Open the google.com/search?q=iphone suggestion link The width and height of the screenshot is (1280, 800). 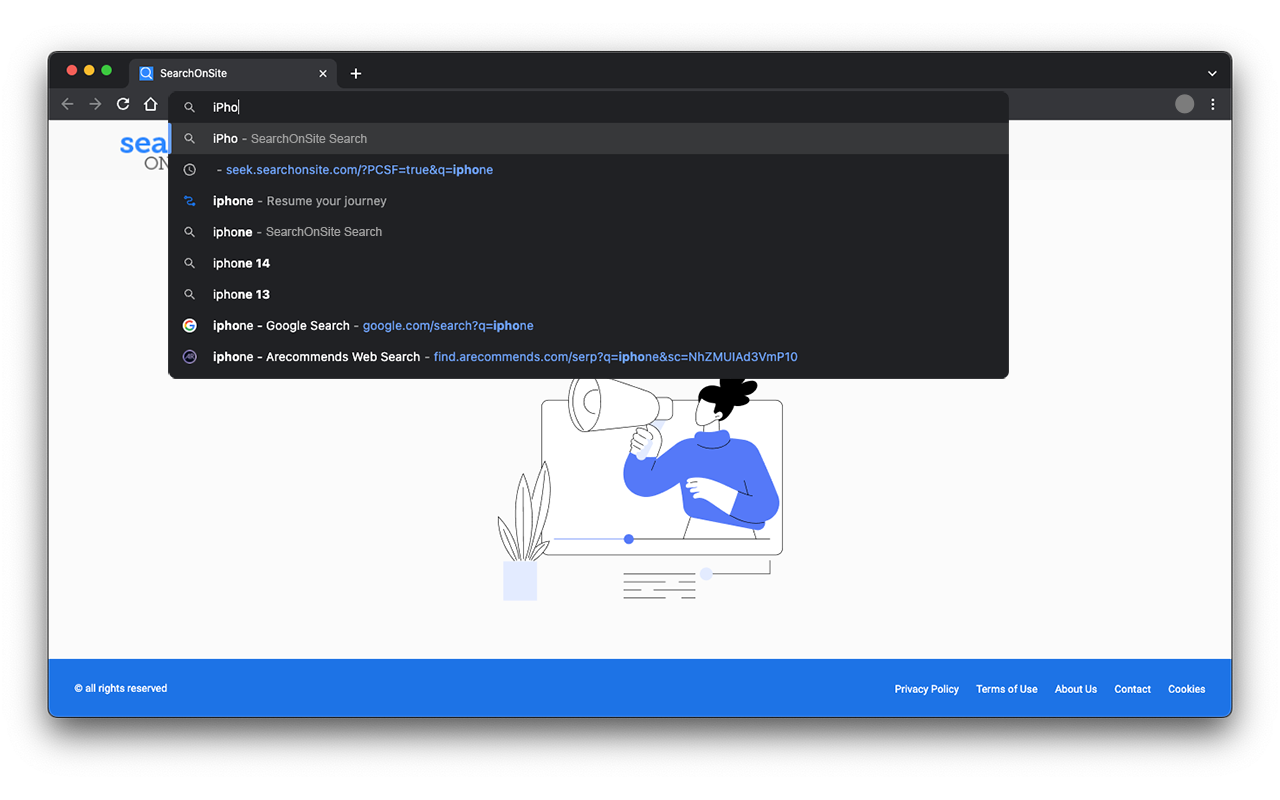coord(448,325)
